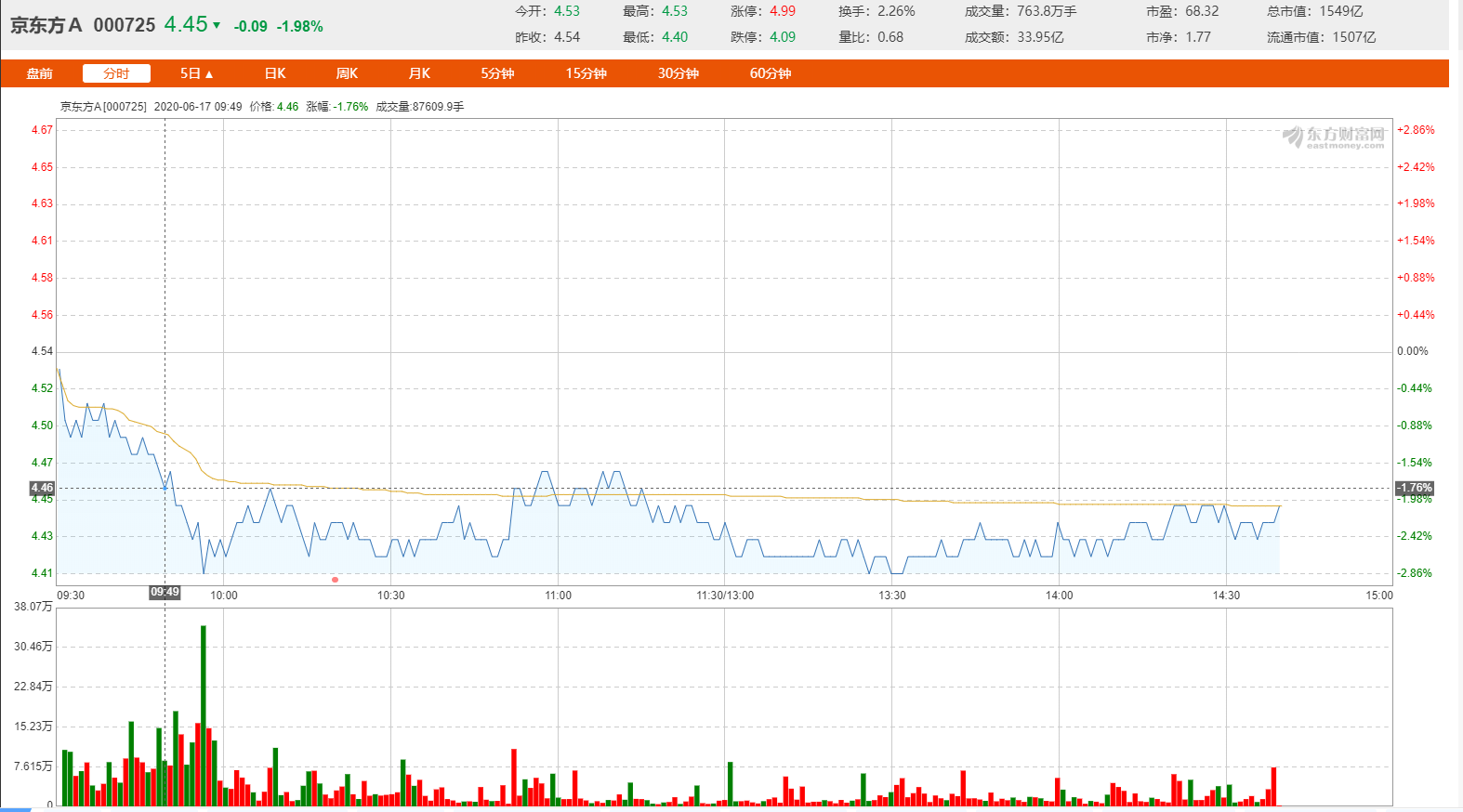
Task: Click the -1.76% crosshair percentage label
Action: tap(1414, 488)
